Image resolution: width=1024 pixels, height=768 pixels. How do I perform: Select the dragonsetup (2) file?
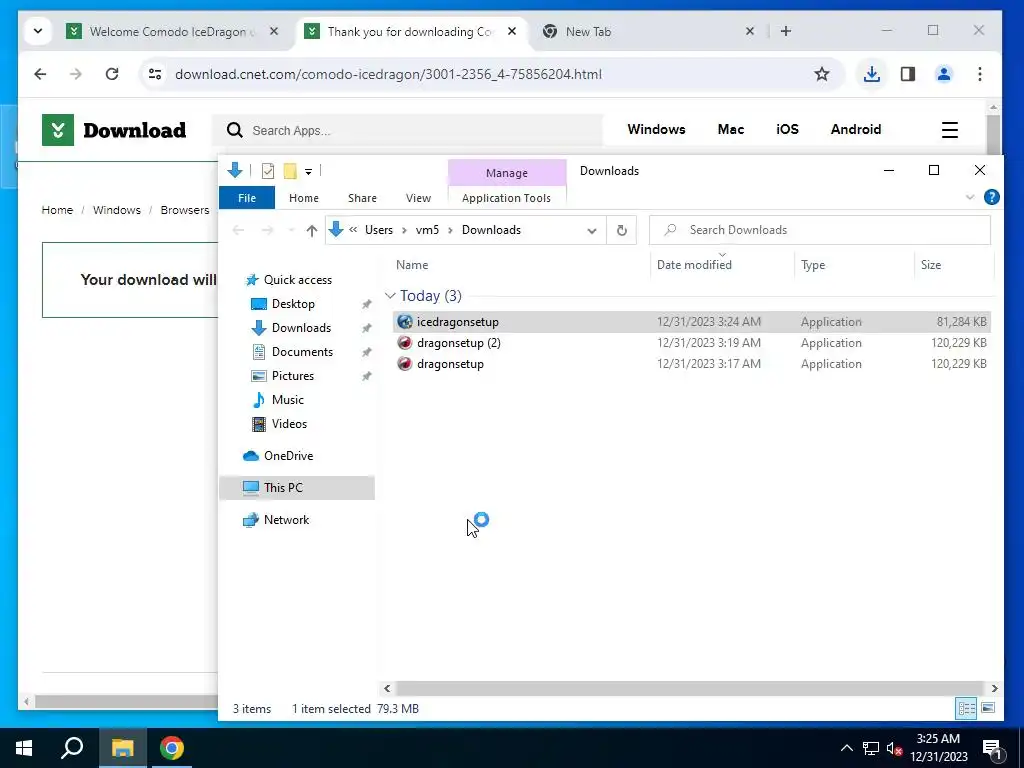point(692,343)
